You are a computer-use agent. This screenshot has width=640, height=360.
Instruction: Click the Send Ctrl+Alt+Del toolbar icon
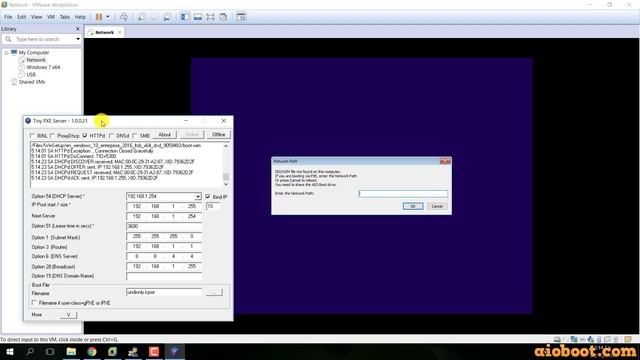click(124, 17)
